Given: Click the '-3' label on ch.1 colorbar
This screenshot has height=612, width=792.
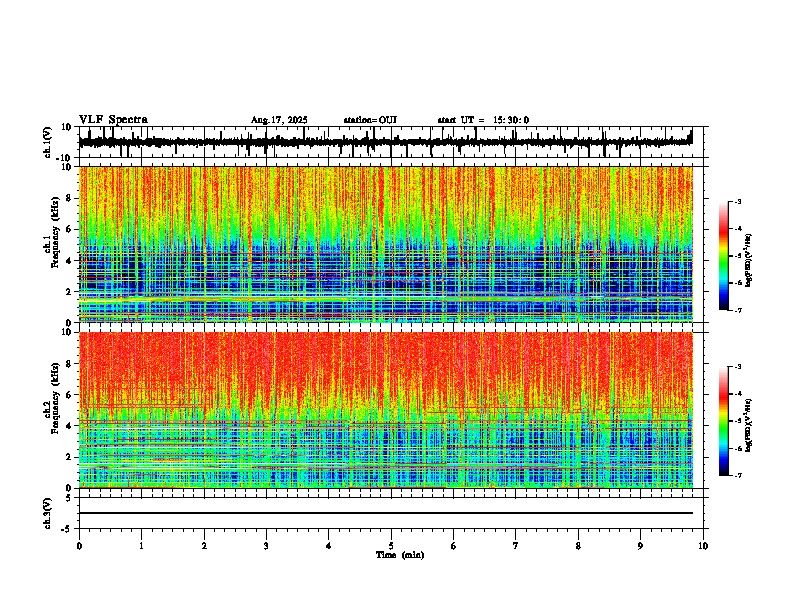Looking at the screenshot, I should [738, 201].
